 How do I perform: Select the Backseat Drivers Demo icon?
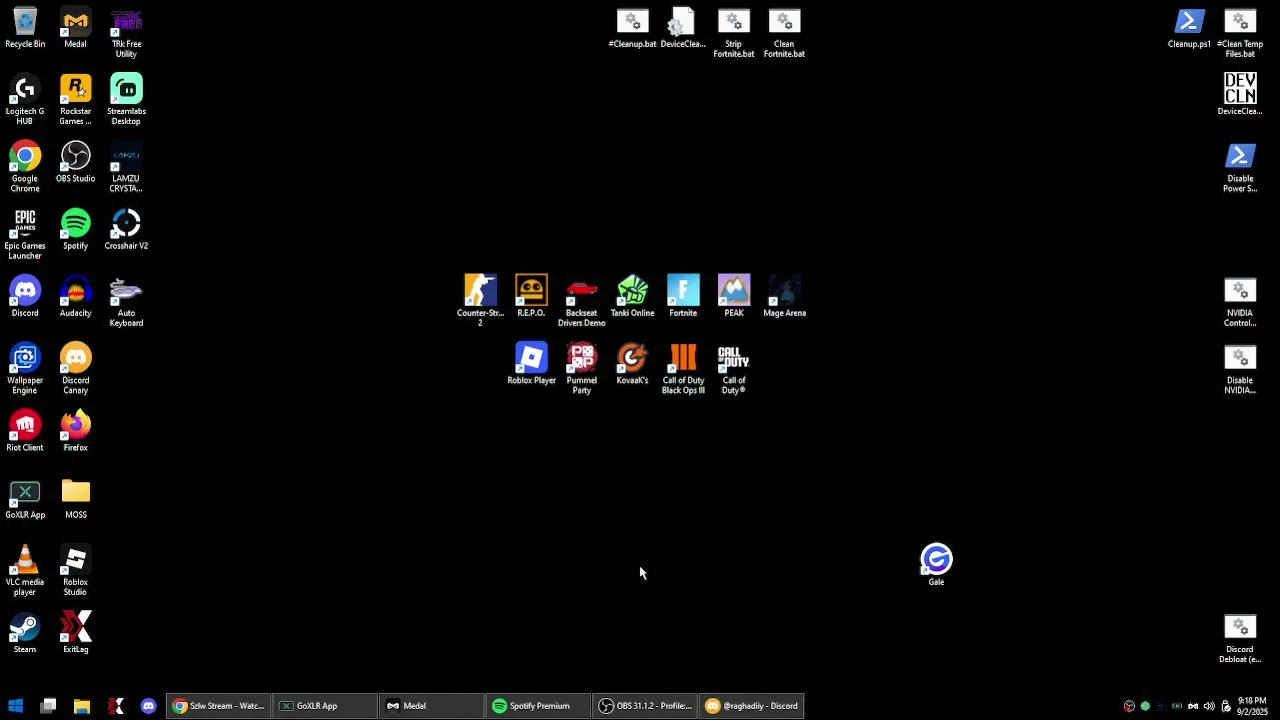point(582,301)
